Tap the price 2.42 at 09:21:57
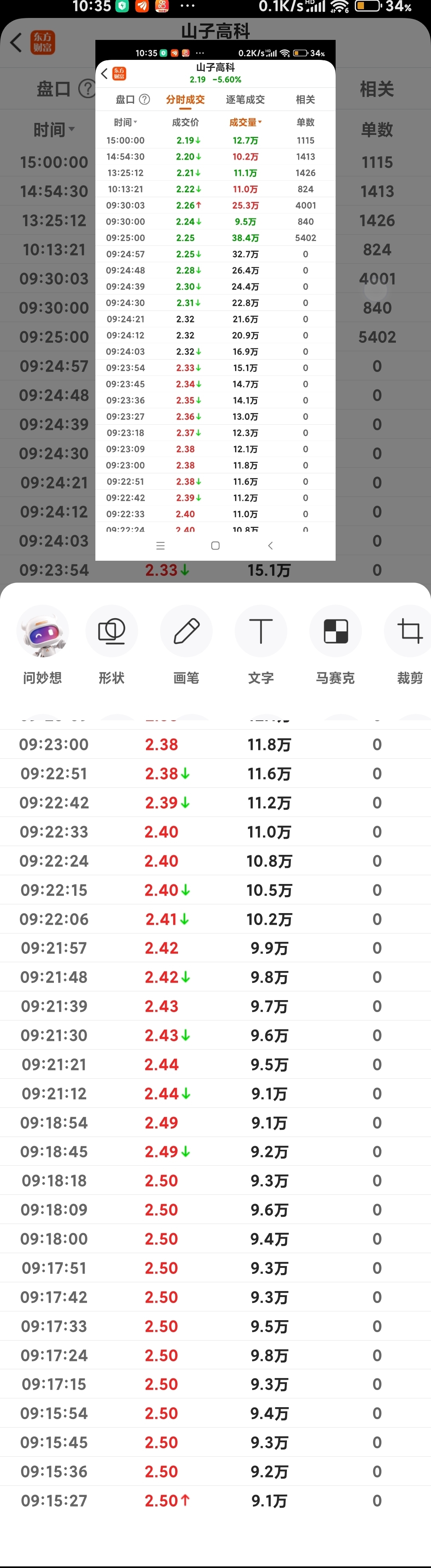The width and height of the screenshot is (431, 1568). (x=161, y=948)
